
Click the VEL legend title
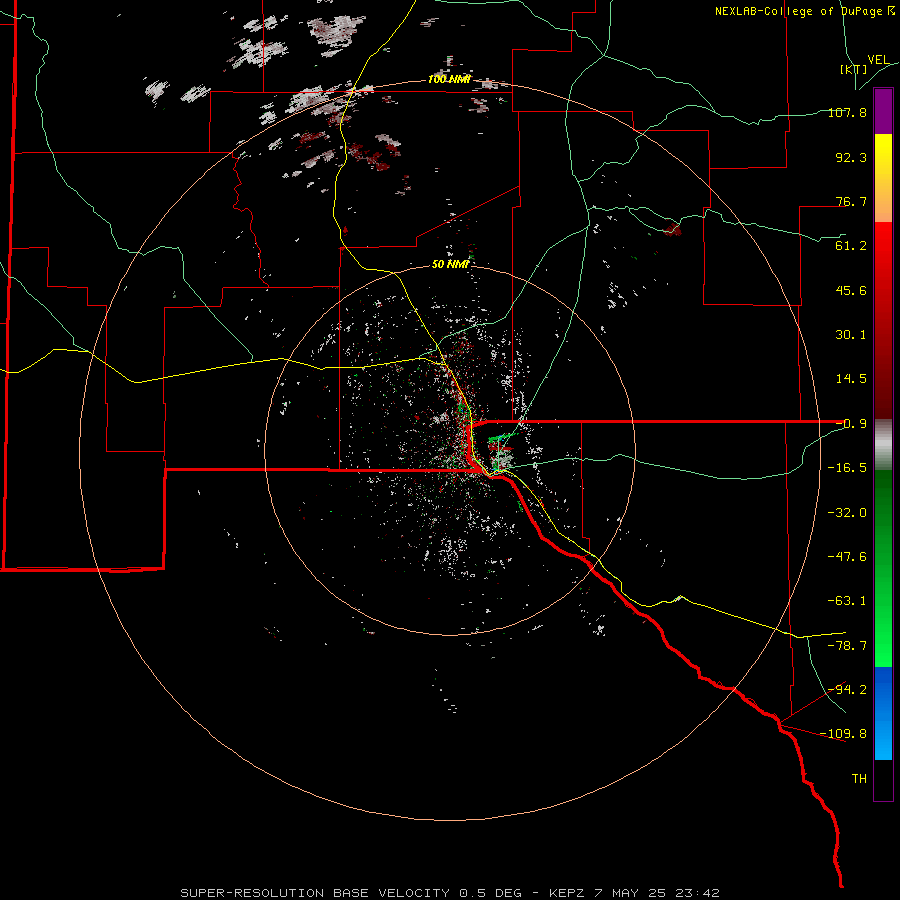coord(878,60)
